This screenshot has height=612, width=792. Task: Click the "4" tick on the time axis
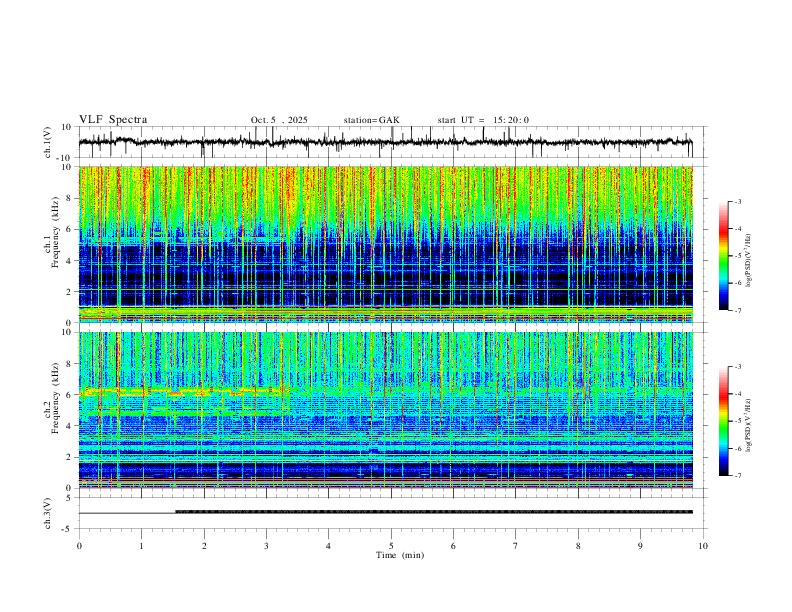329,546
